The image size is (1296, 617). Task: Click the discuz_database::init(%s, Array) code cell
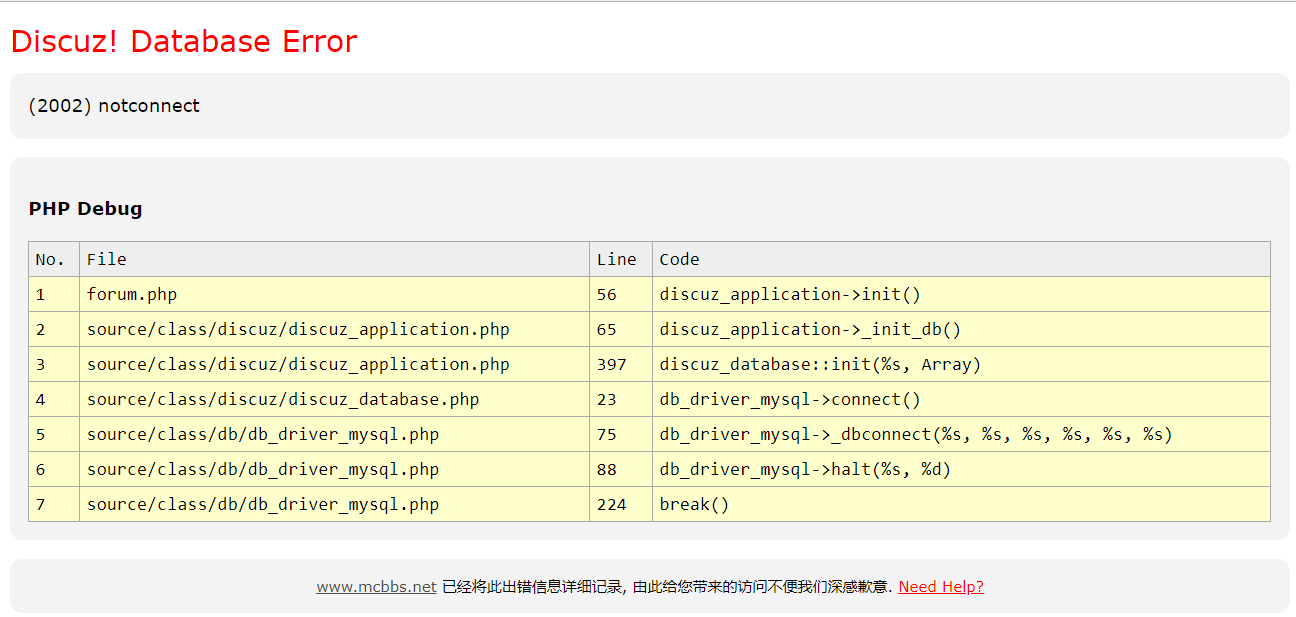tap(820, 365)
